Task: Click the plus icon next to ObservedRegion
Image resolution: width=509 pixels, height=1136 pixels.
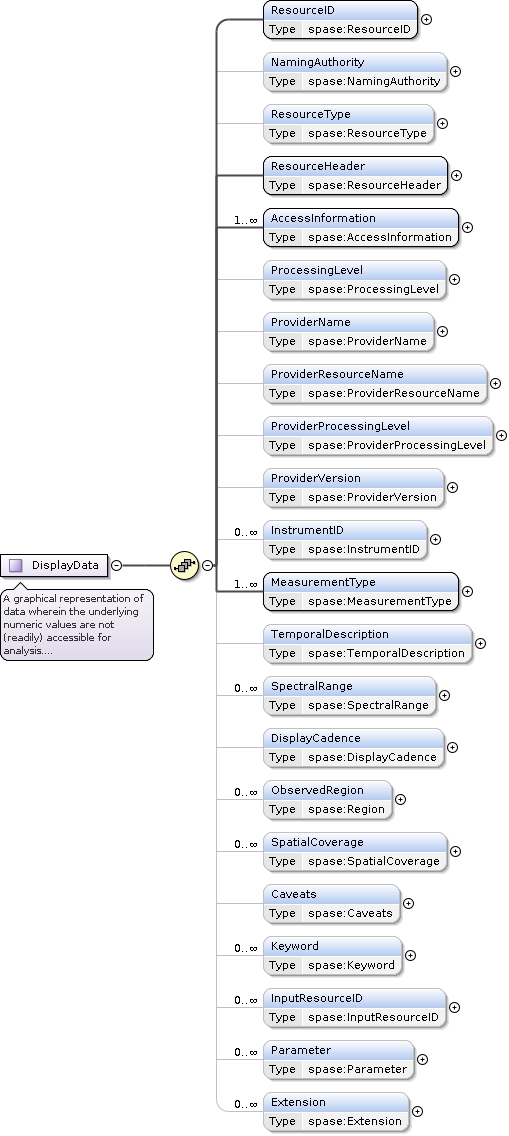Action: pyautogui.click(x=400, y=799)
